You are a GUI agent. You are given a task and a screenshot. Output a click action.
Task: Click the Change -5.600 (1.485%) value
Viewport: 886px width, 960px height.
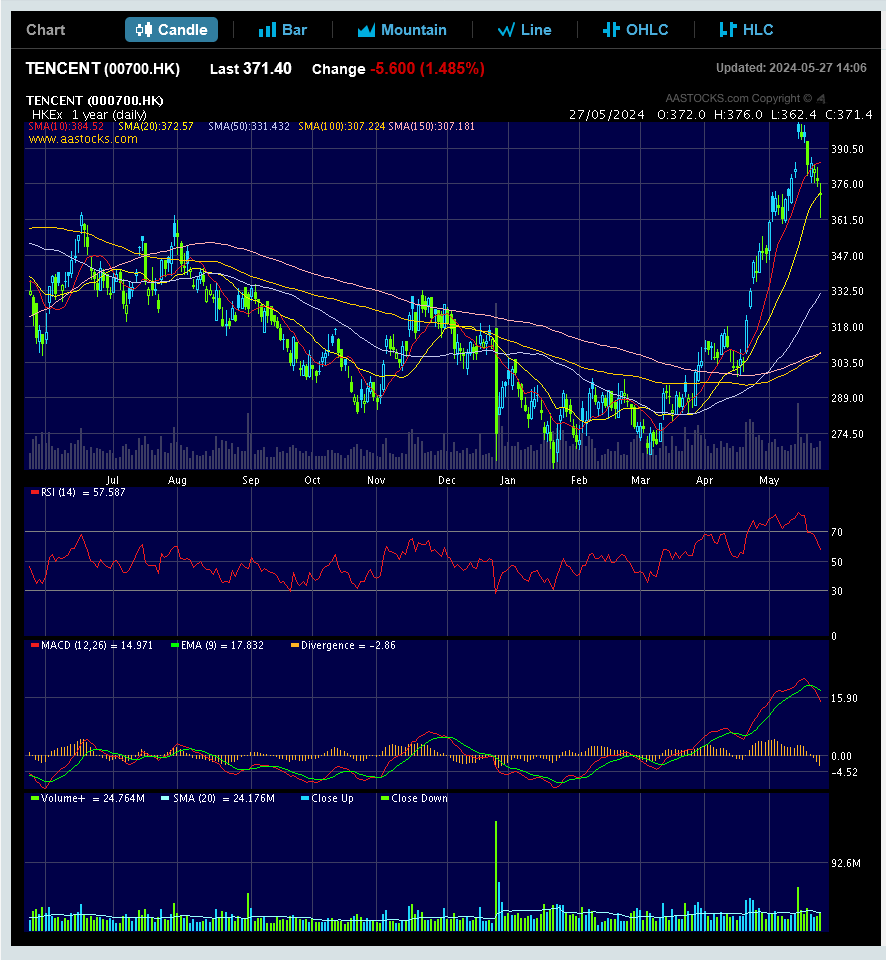point(398,69)
